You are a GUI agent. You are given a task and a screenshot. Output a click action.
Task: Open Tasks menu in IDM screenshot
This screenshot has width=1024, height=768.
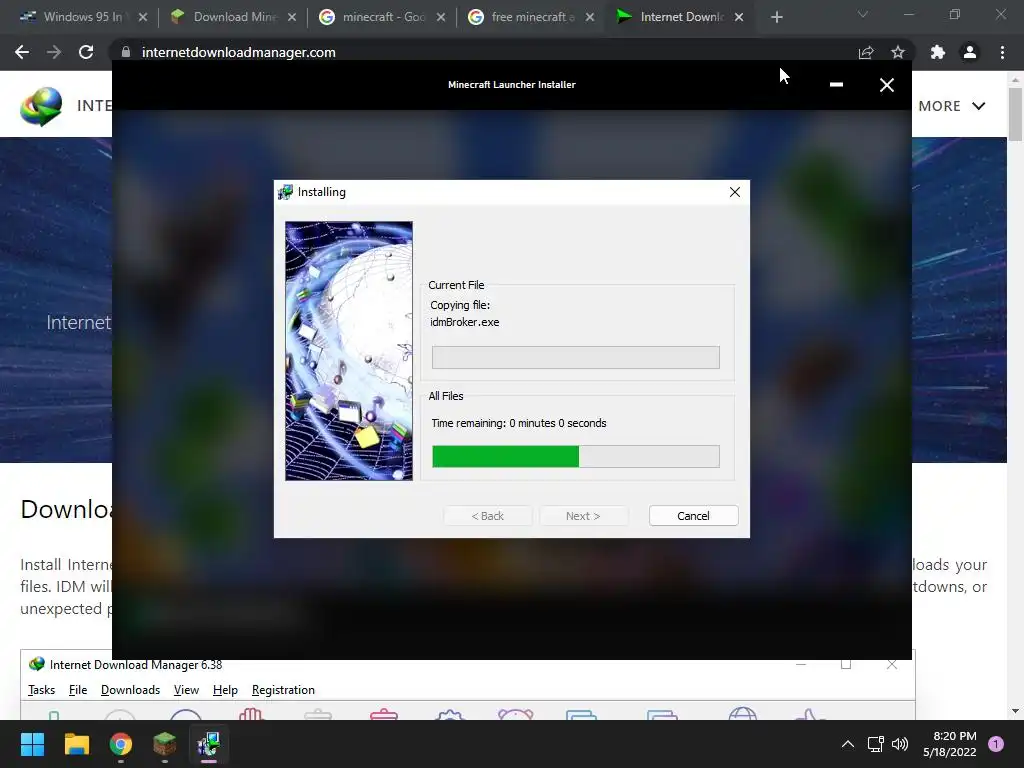point(41,690)
